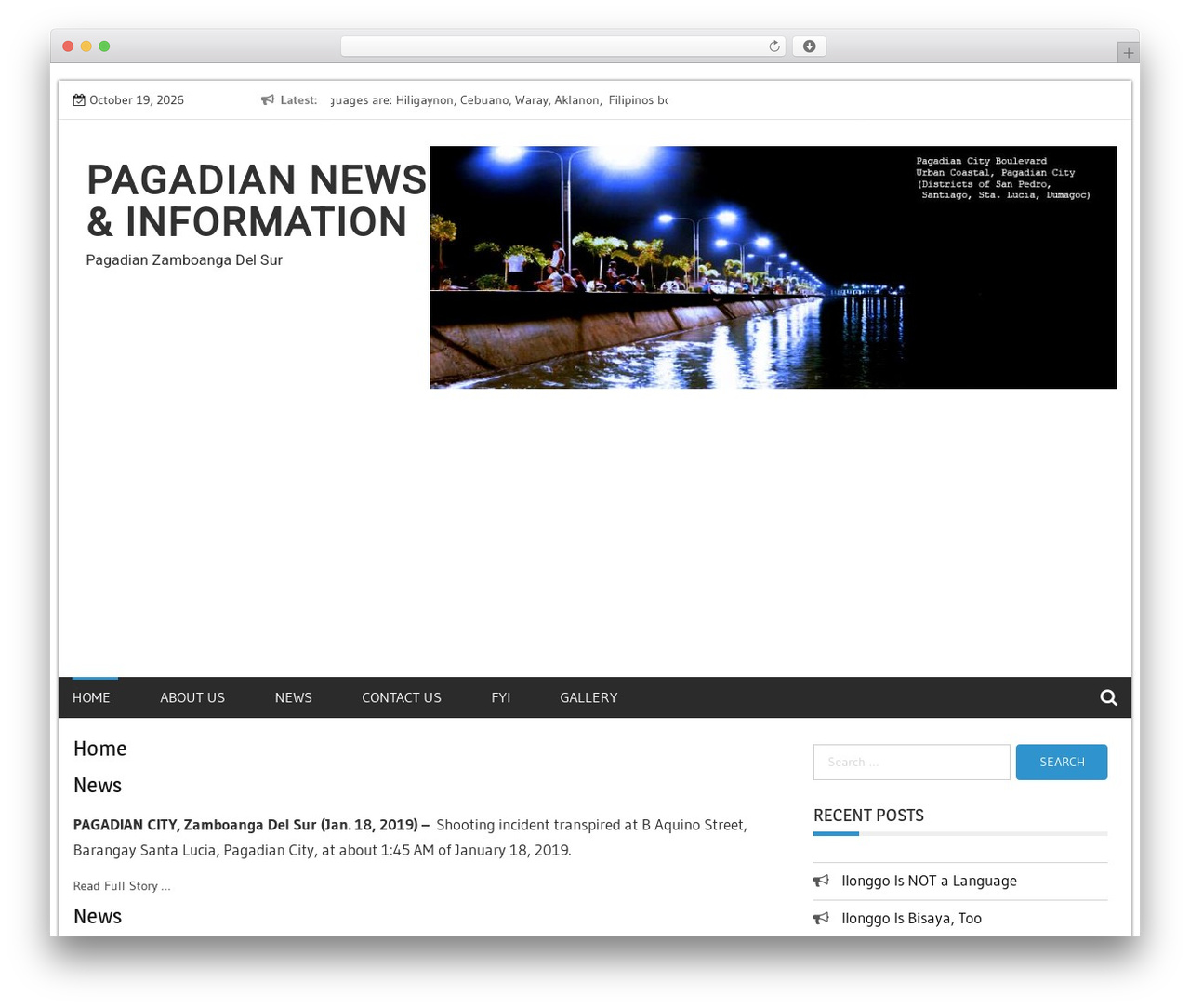
Task: Click the 'Latest:' ticker label
Action: tap(298, 100)
